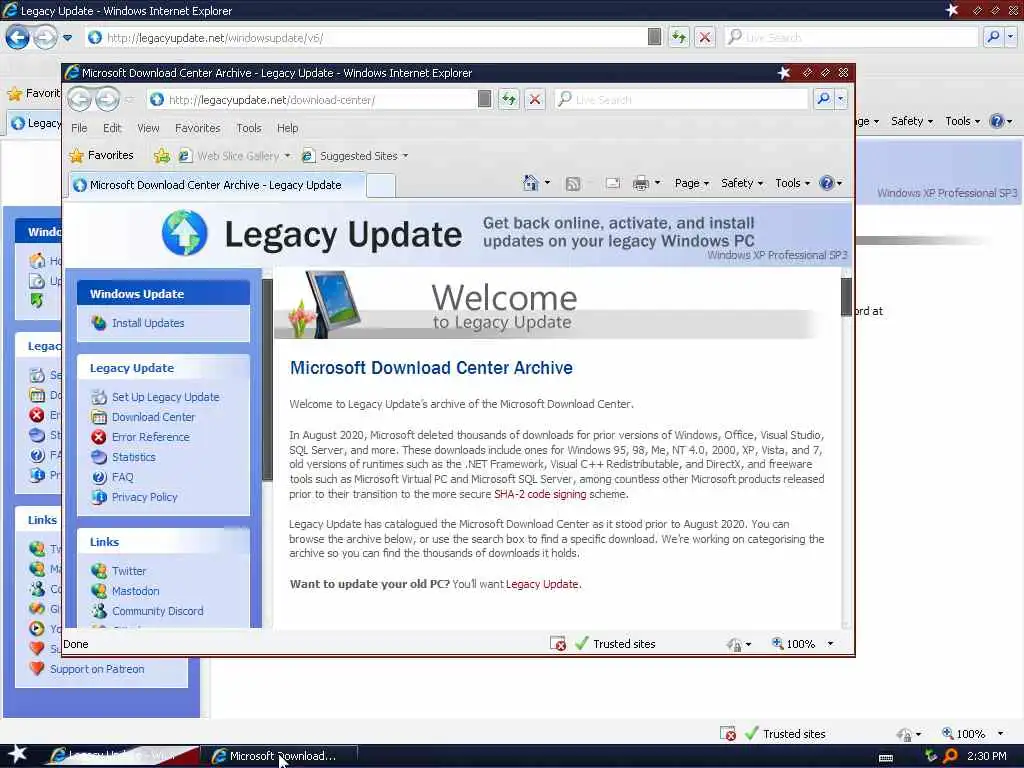Image resolution: width=1024 pixels, height=768 pixels.
Task: Click the front window address bar URL
Action: (x=272, y=100)
